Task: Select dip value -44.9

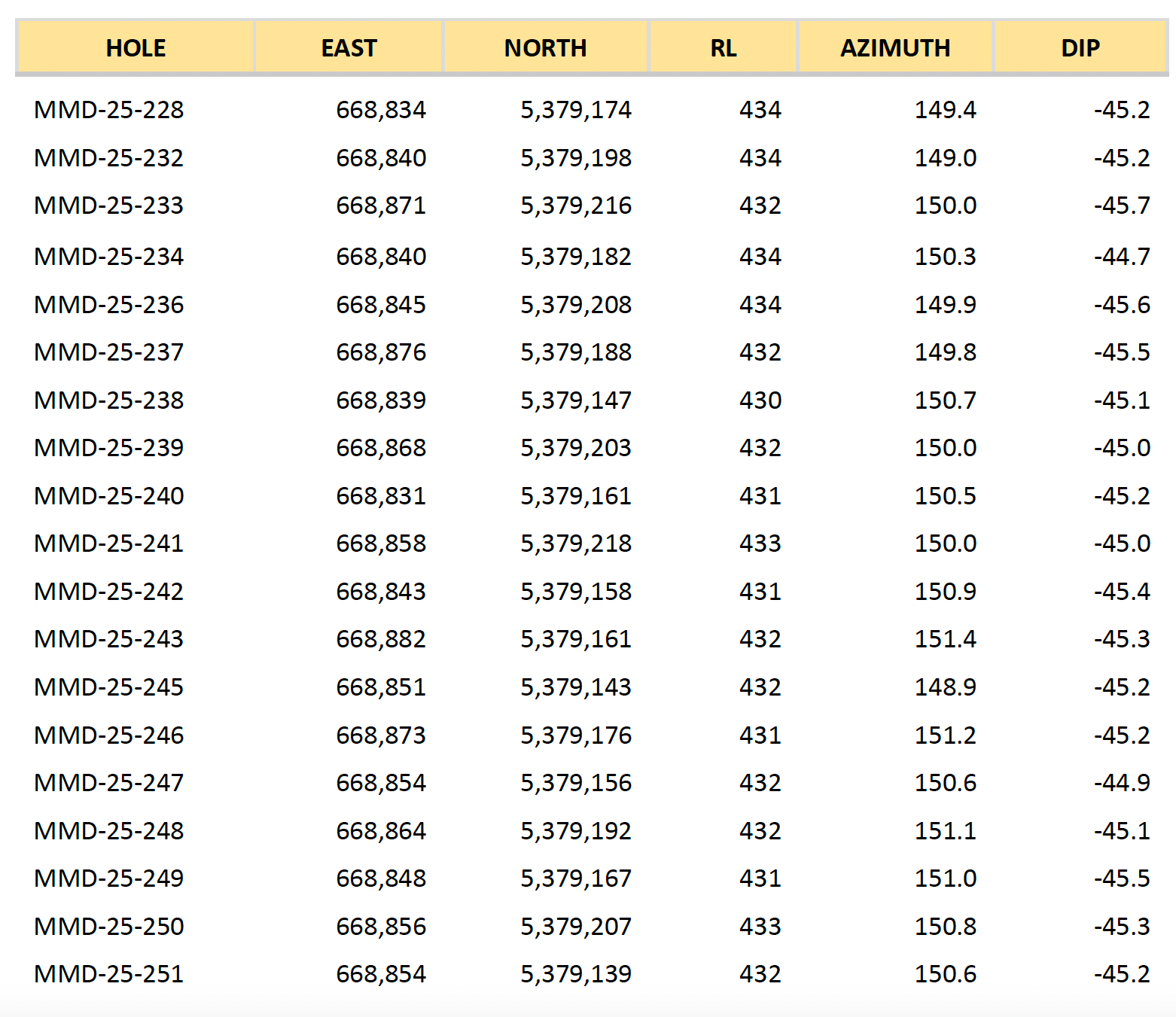Action: (x=1122, y=783)
